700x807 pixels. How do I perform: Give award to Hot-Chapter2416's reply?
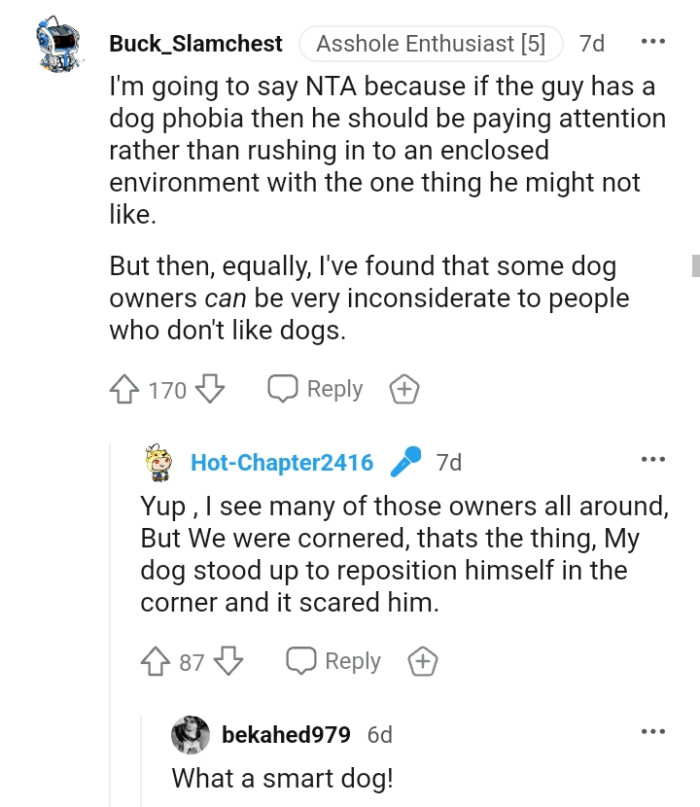tap(423, 661)
